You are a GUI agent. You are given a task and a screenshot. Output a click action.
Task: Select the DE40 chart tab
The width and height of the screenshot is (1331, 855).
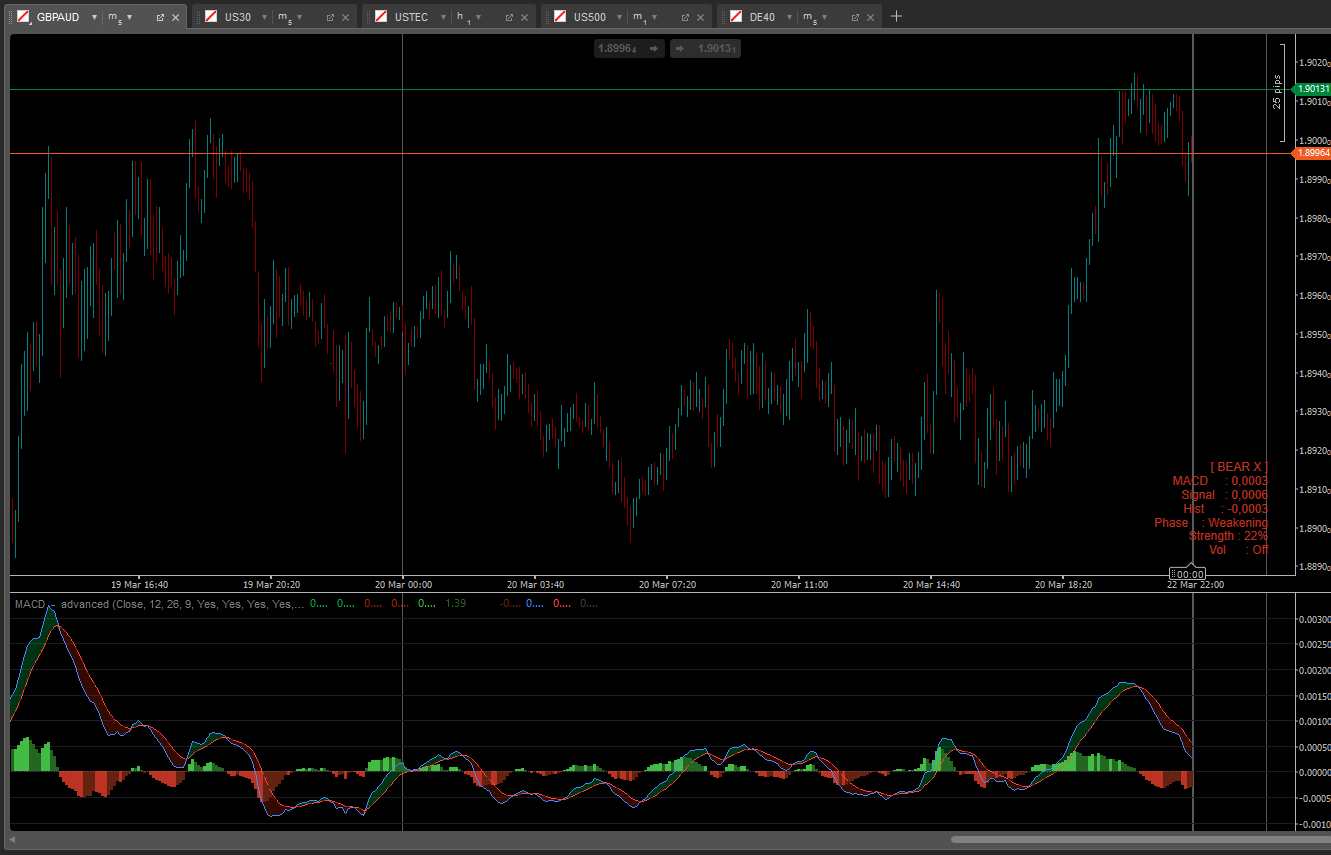(762, 17)
